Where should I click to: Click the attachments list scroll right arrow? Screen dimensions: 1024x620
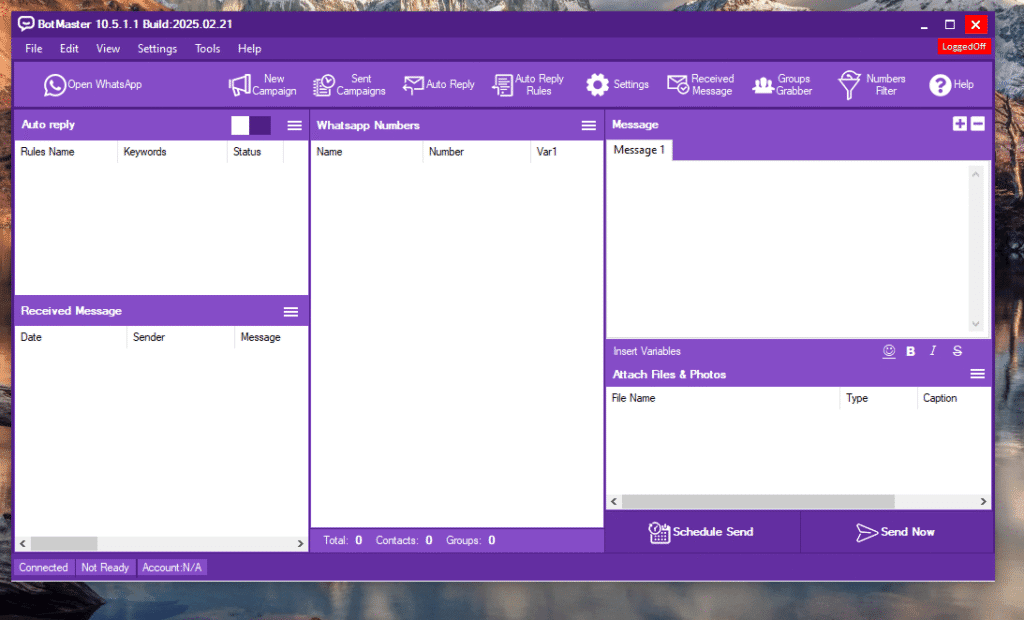(x=984, y=501)
